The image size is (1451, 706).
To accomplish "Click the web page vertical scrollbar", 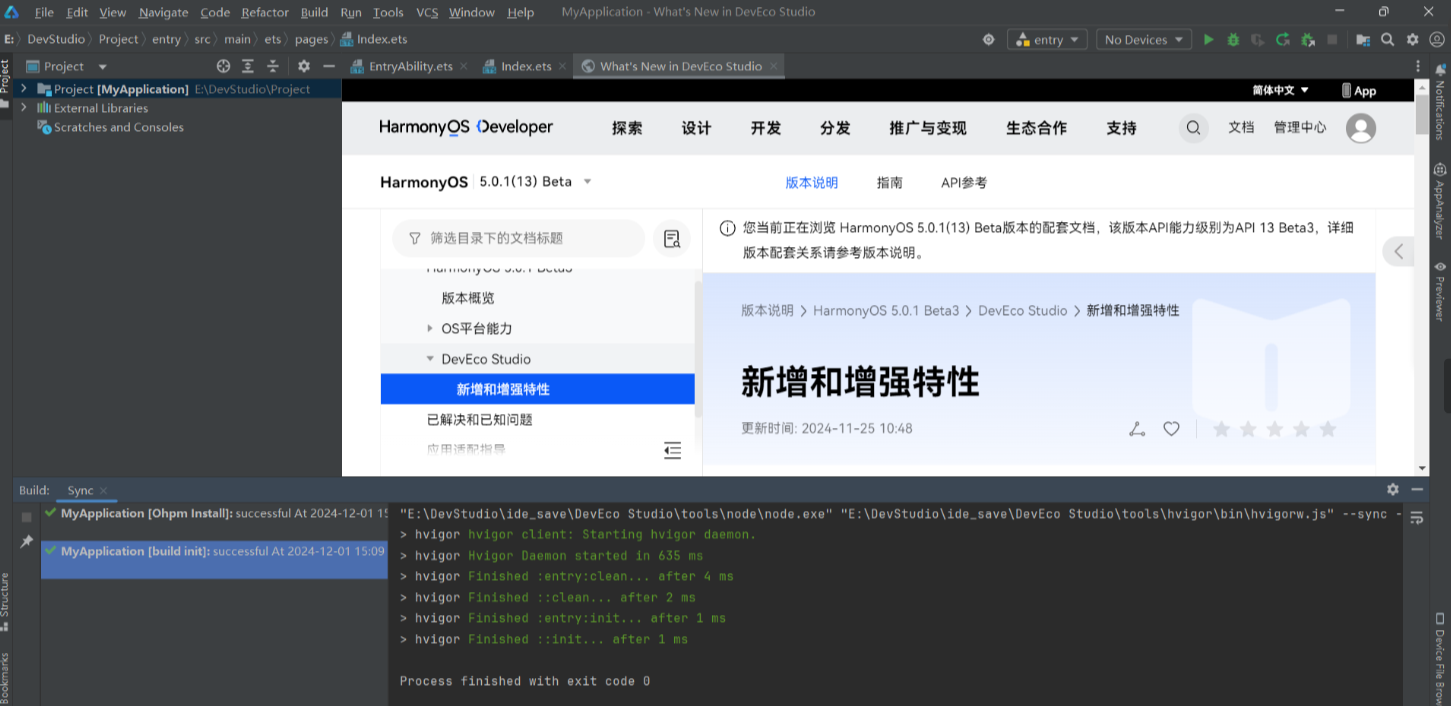I will coord(1422,116).
